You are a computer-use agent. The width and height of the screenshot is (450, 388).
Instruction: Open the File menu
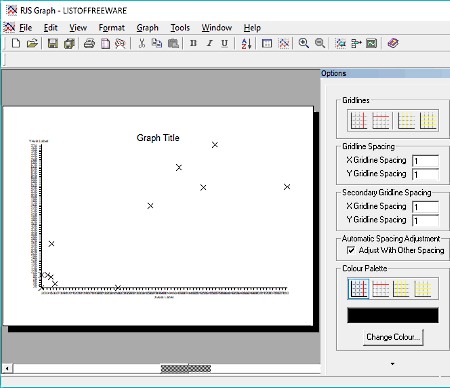(26, 28)
